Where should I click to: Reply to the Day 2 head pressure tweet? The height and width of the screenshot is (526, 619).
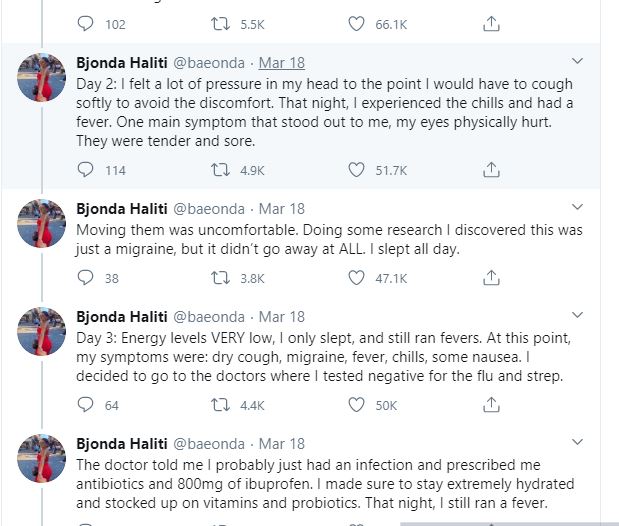click(x=85, y=170)
